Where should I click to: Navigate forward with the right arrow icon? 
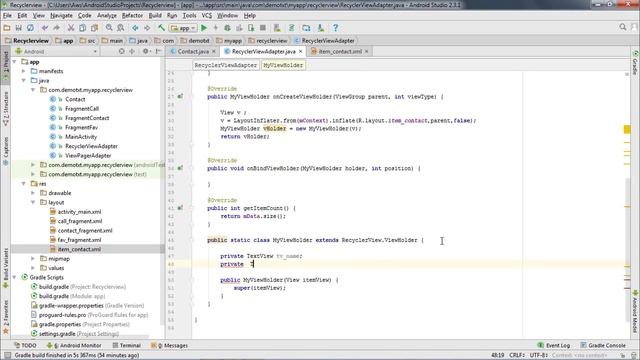147,28
